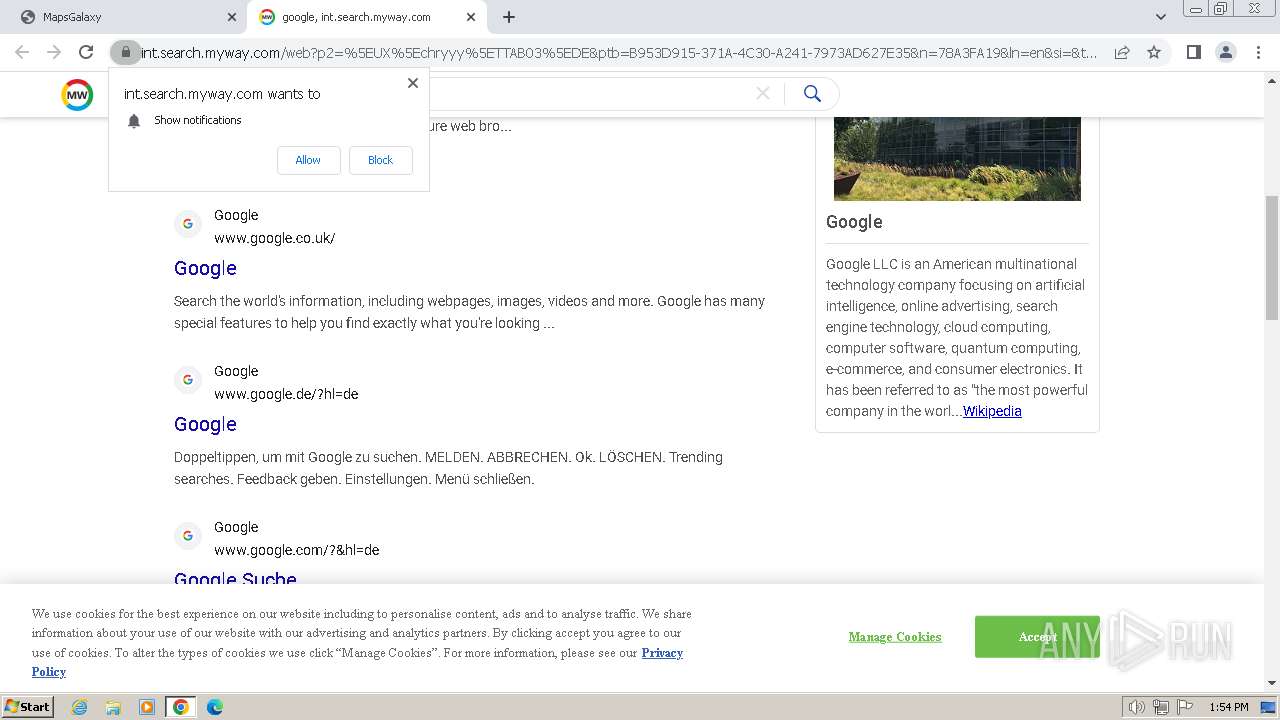Bookmark this page with star icon

coord(1154,52)
